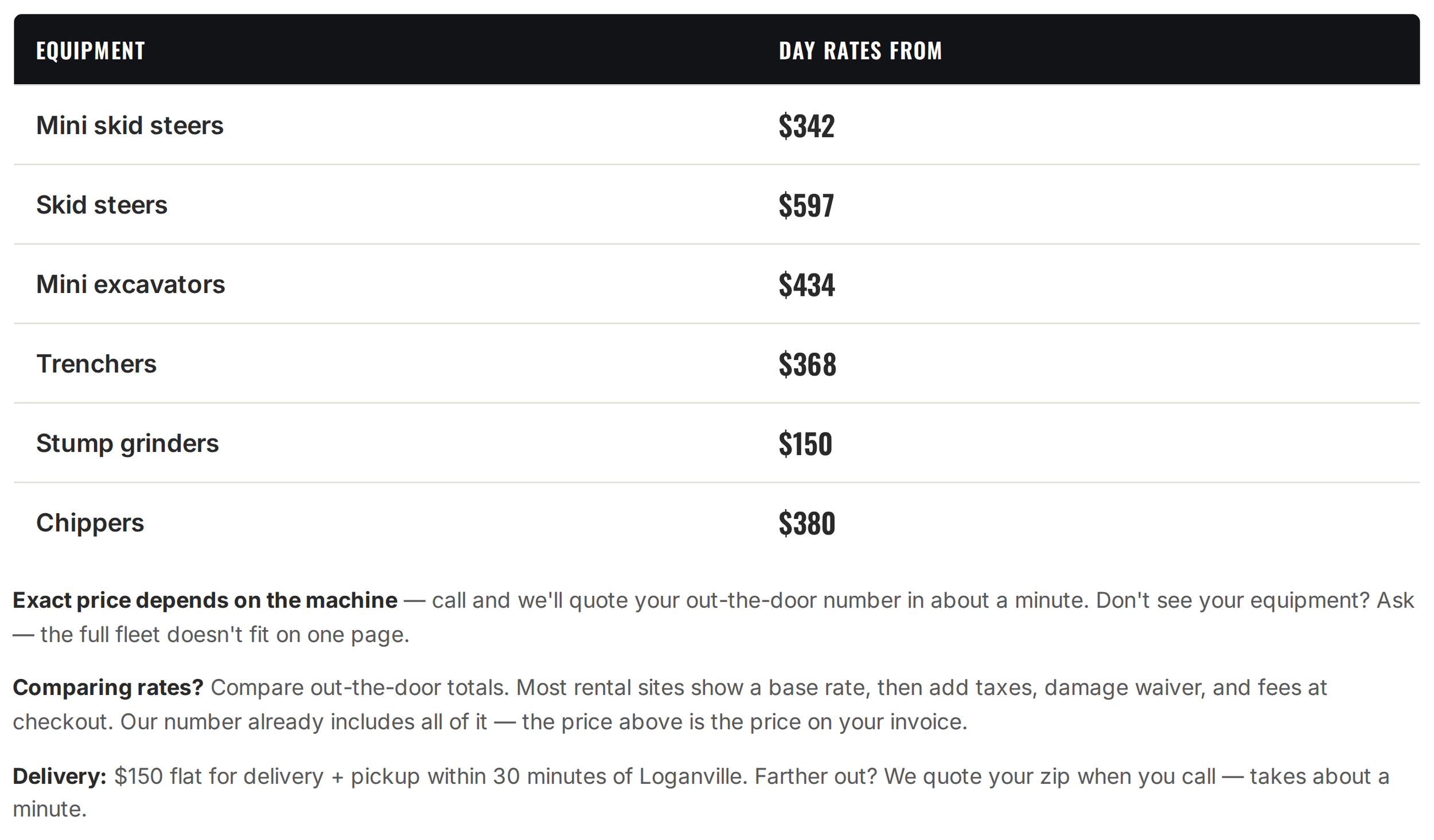Screen dimensions: 1434x840
Task: Click the bold 'Delivery:' label
Action: [60, 776]
